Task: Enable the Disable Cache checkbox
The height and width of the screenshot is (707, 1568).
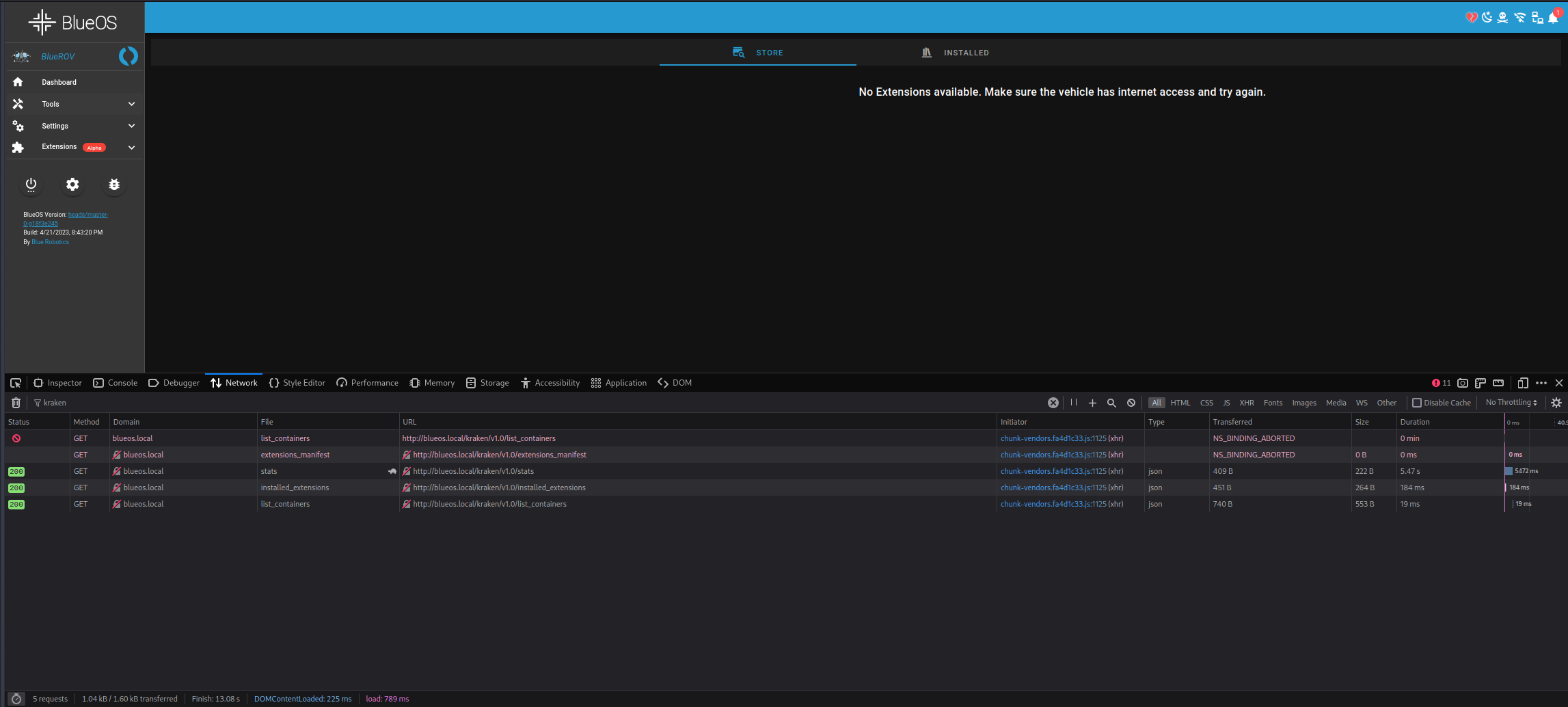Action: [1417, 403]
